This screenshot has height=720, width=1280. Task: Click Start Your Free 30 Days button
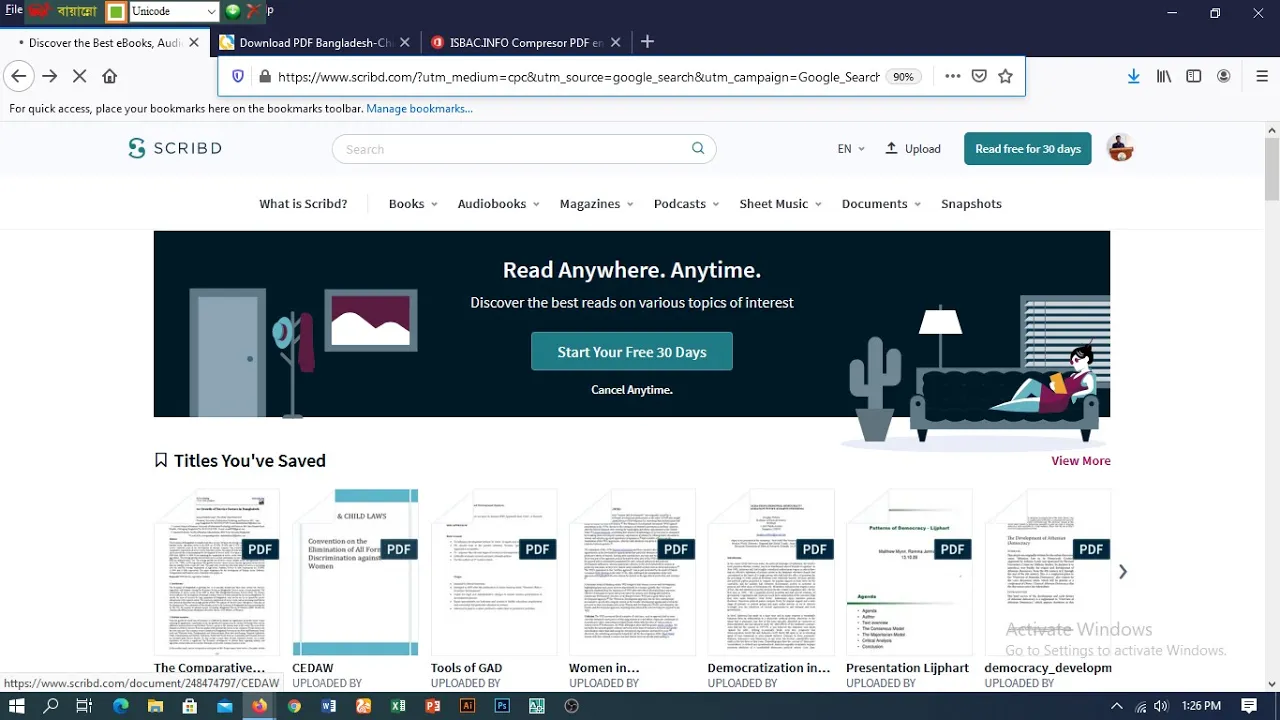click(x=632, y=352)
